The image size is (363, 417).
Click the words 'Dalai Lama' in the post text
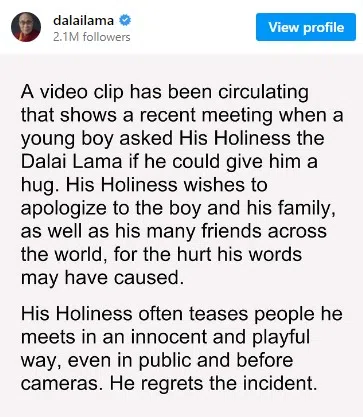[71, 162]
